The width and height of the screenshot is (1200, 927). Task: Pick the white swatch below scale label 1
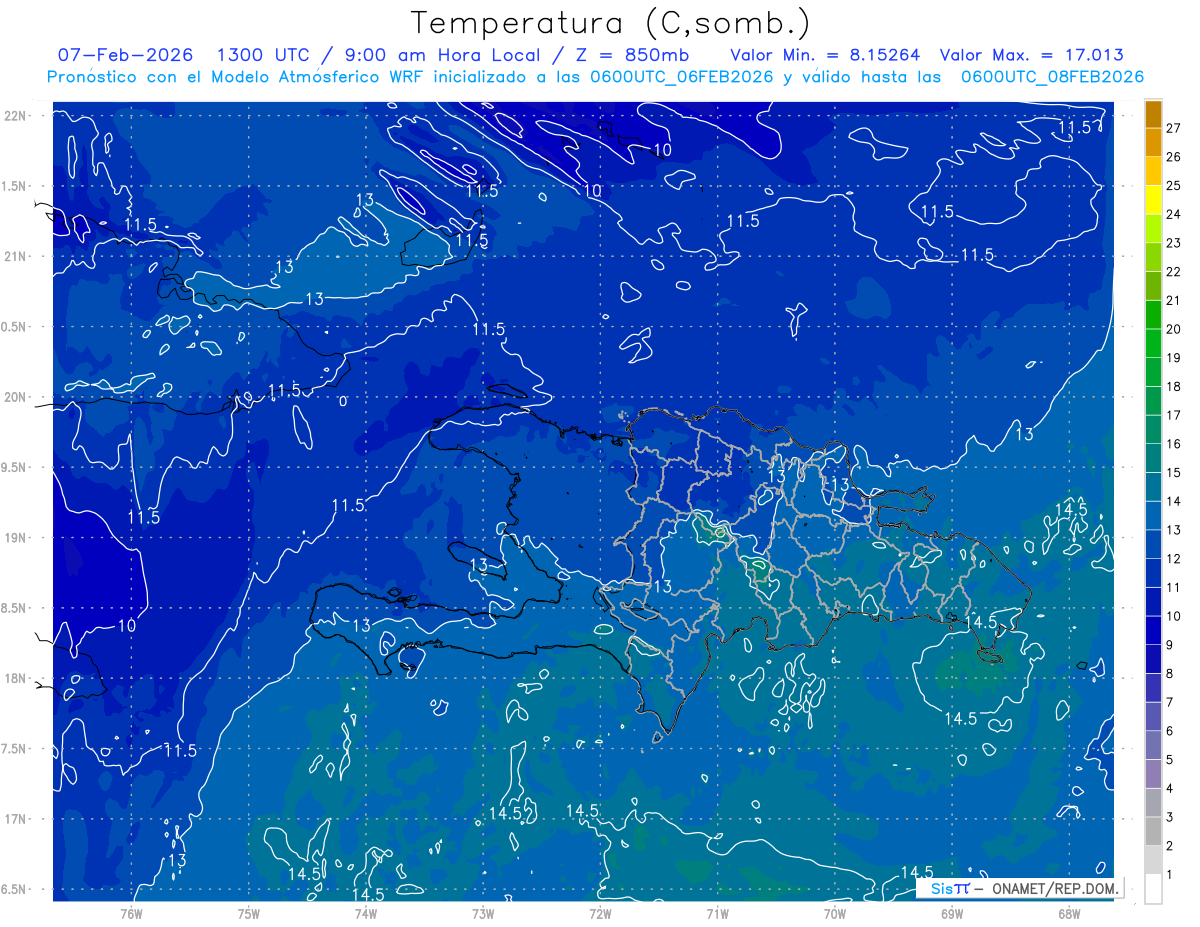point(1153,888)
